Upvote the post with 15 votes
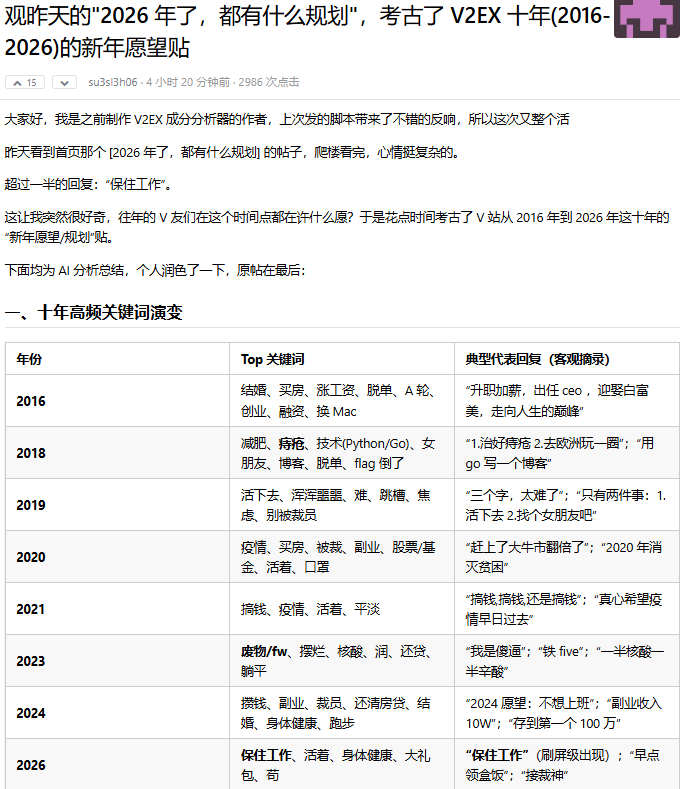Viewport: 680px width, 789px height. click(x=26, y=82)
